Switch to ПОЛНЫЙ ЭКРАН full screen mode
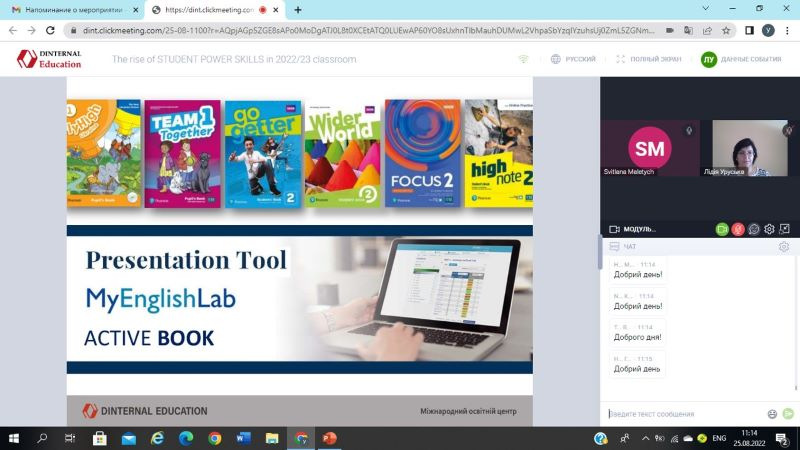 click(648, 59)
